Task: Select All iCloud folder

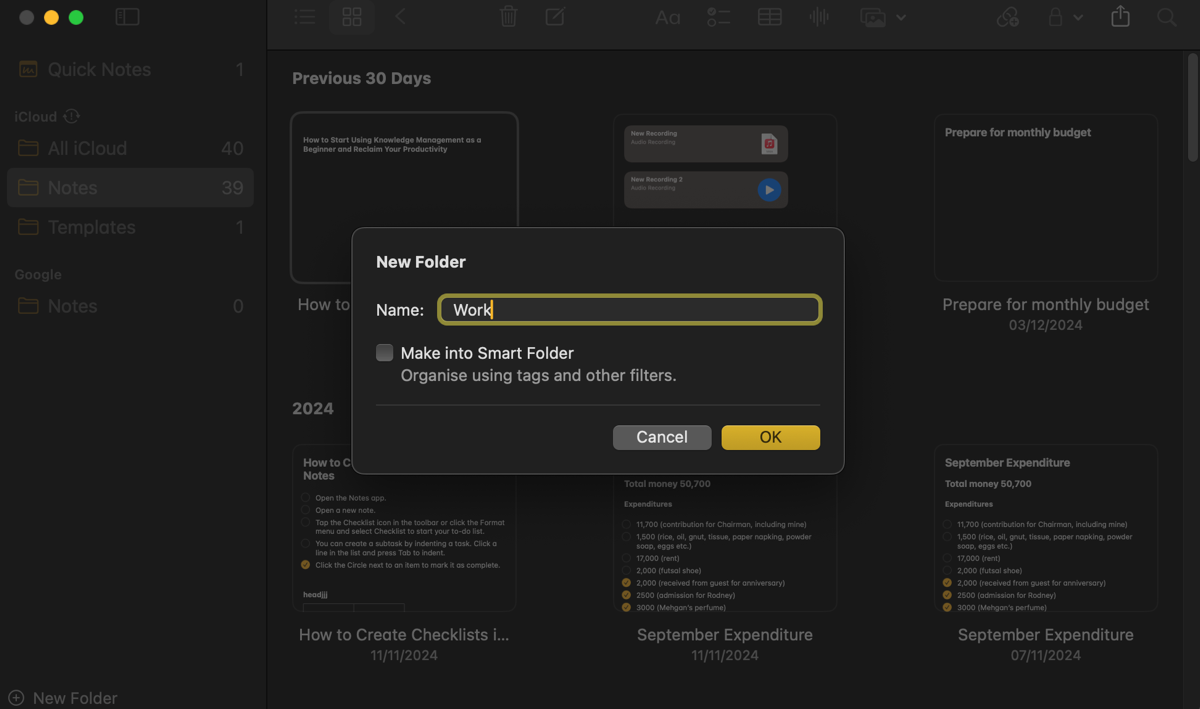Action: click(130, 148)
